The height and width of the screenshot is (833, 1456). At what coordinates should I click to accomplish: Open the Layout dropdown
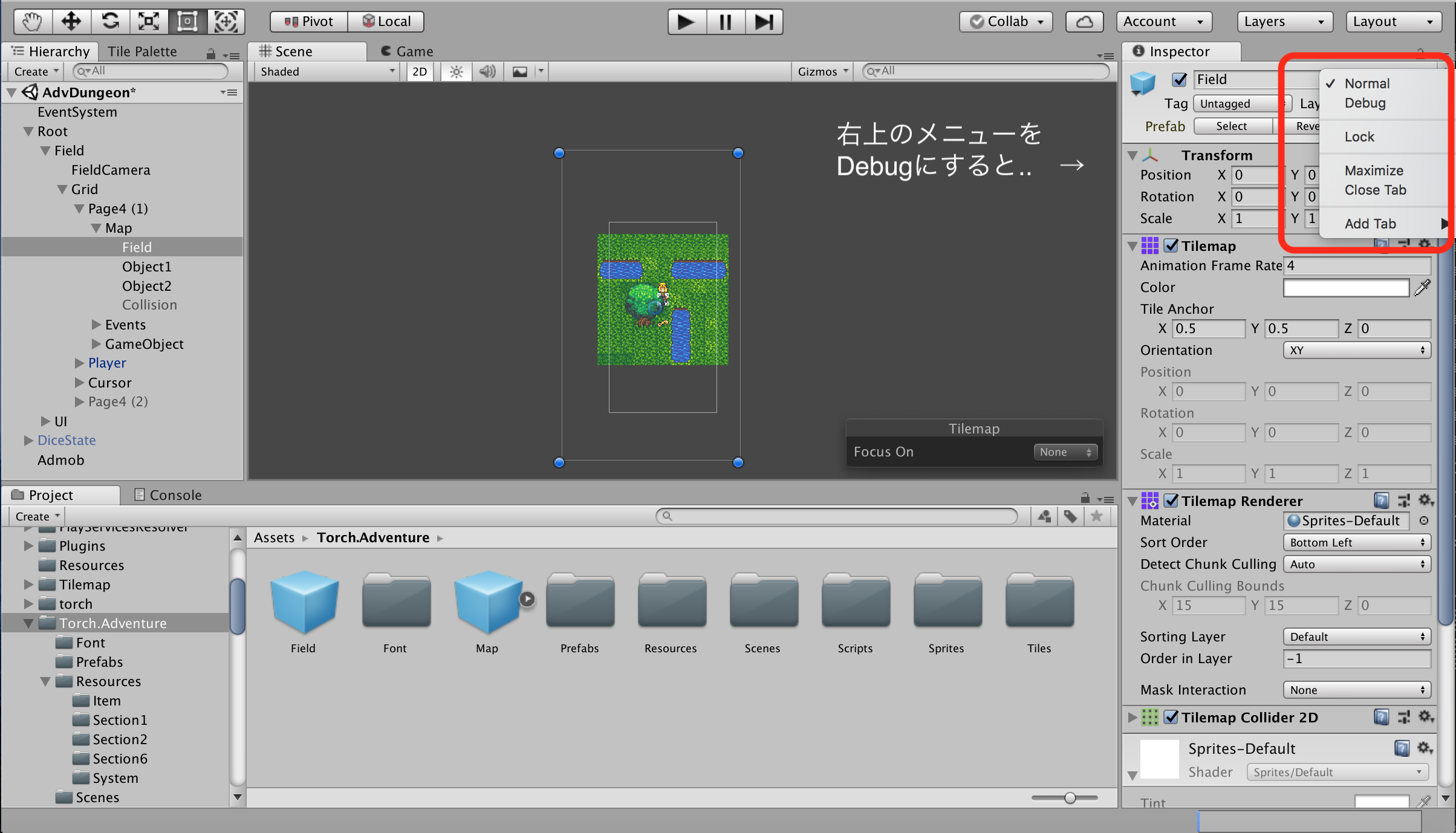1393,22
